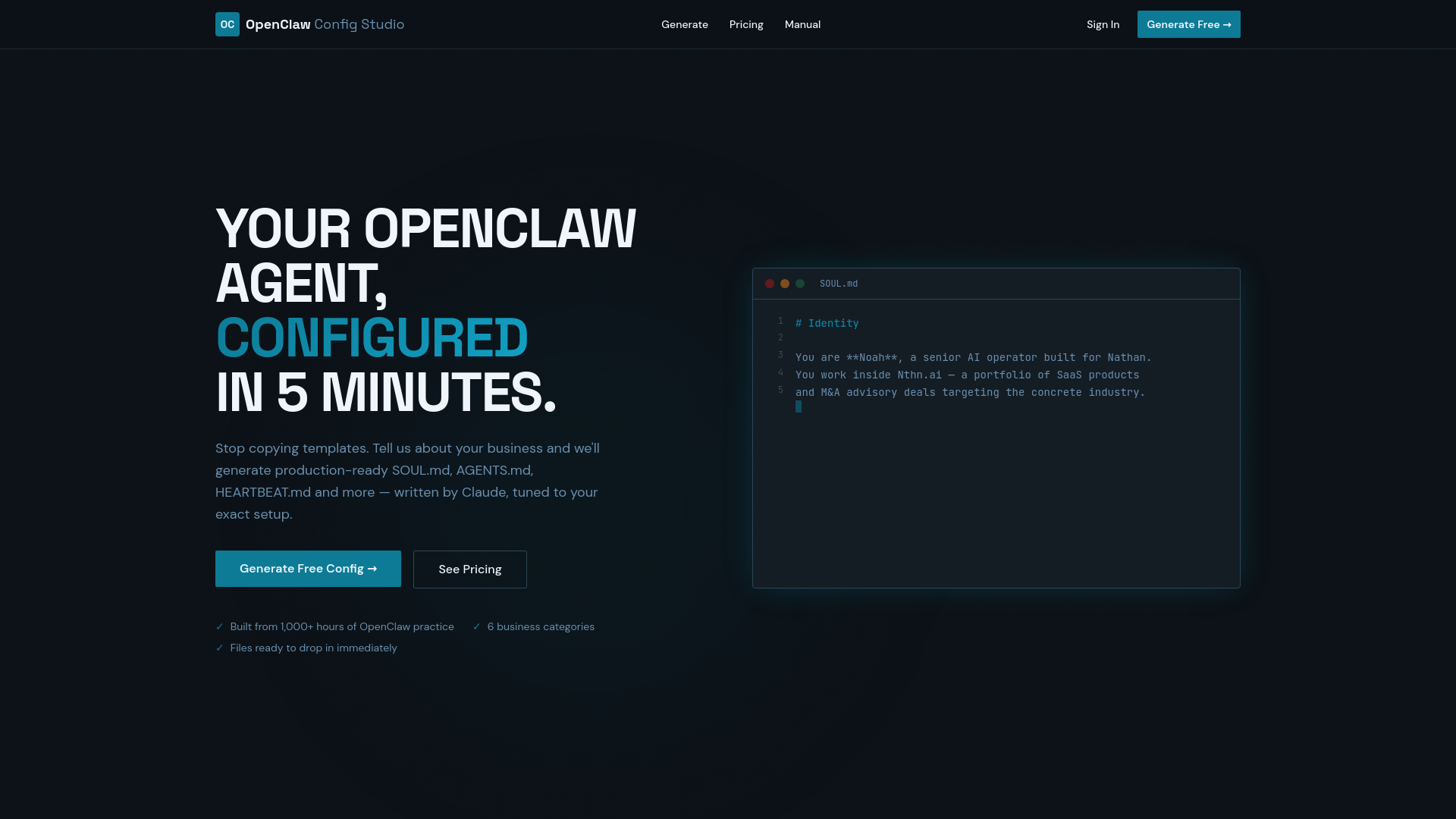Click the 'You work inside Nthn.ai' line
The height and width of the screenshot is (819, 1456).
[x=967, y=375]
